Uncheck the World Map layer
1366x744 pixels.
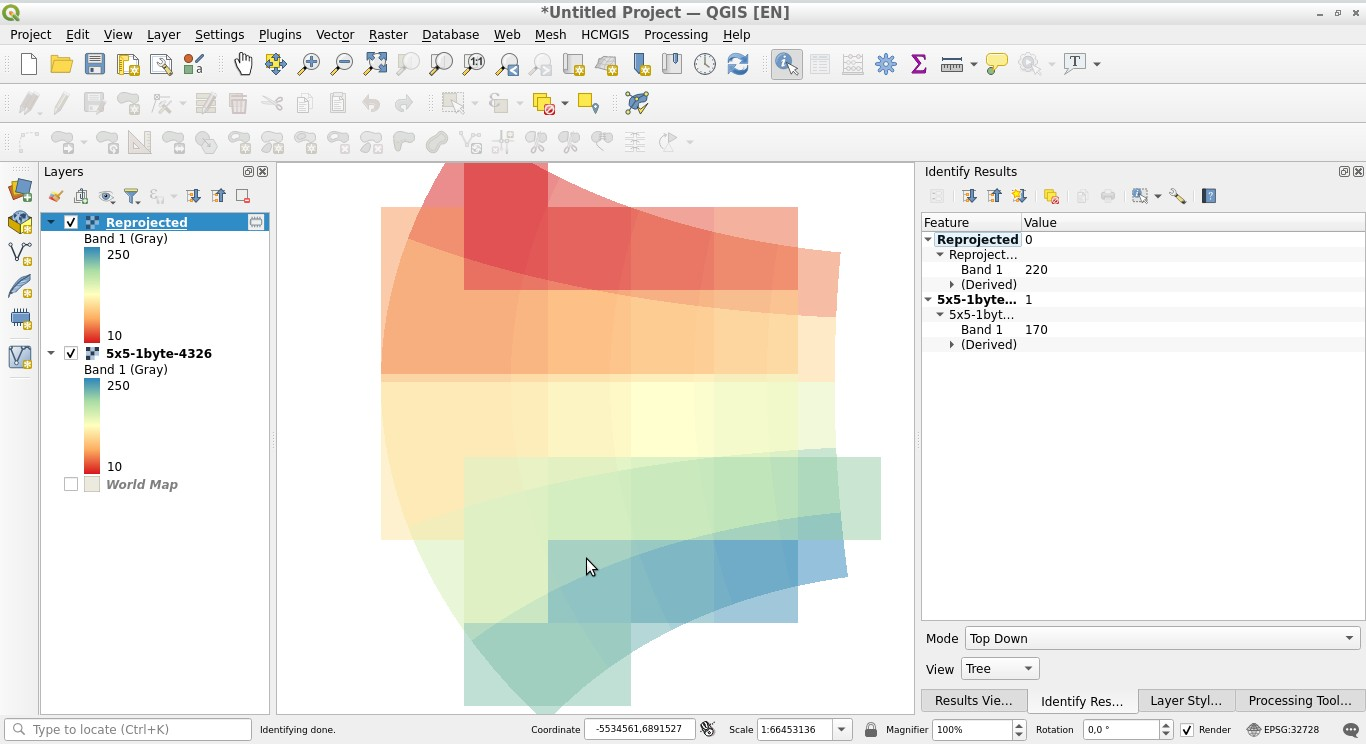70,484
